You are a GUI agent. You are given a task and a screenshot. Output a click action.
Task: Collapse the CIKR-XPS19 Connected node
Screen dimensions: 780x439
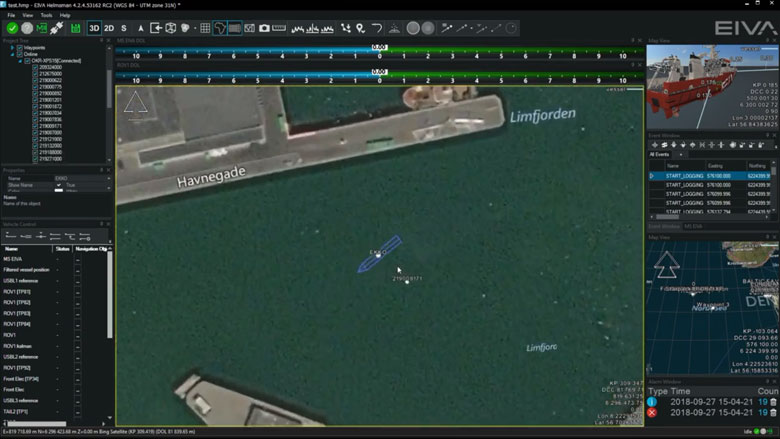click(x=18, y=61)
